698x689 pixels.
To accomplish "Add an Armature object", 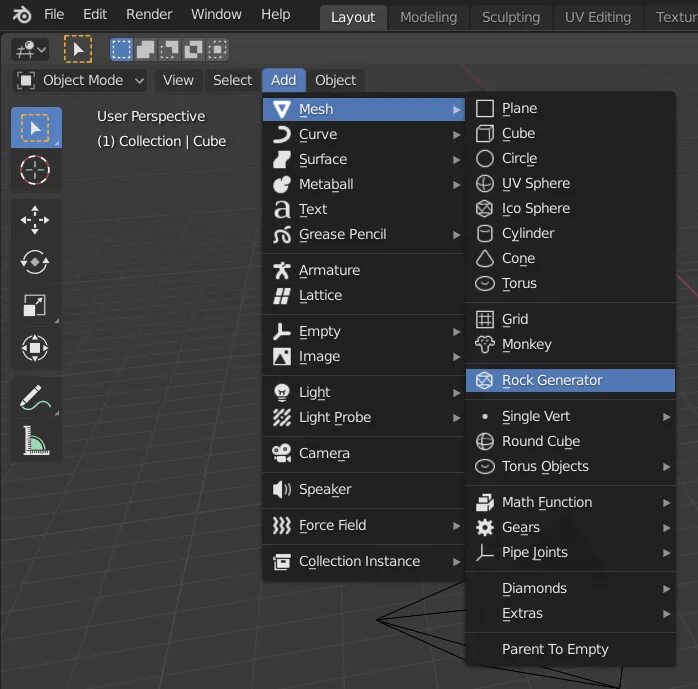I will (364, 270).
